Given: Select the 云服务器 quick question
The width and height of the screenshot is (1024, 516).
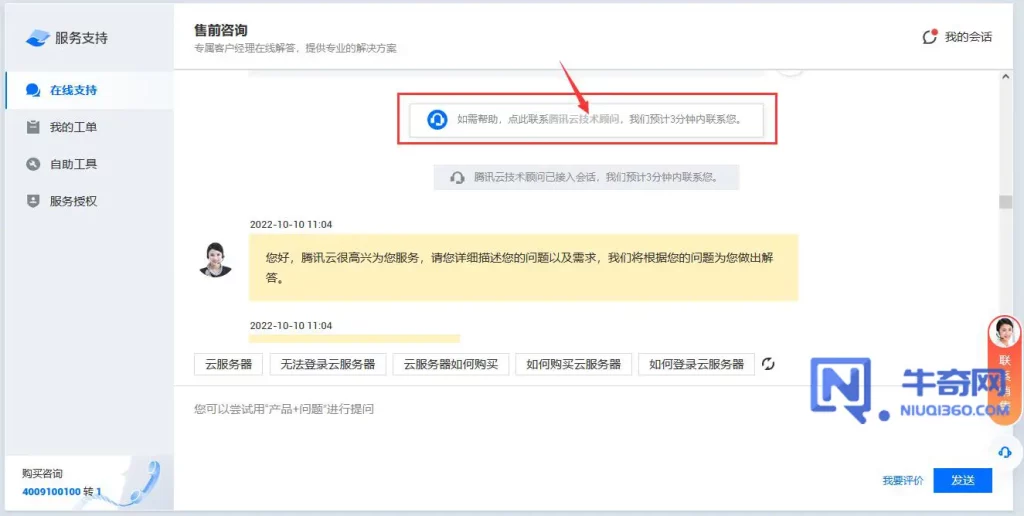Looking at the screenshot, I should click(x=228, y=364).
